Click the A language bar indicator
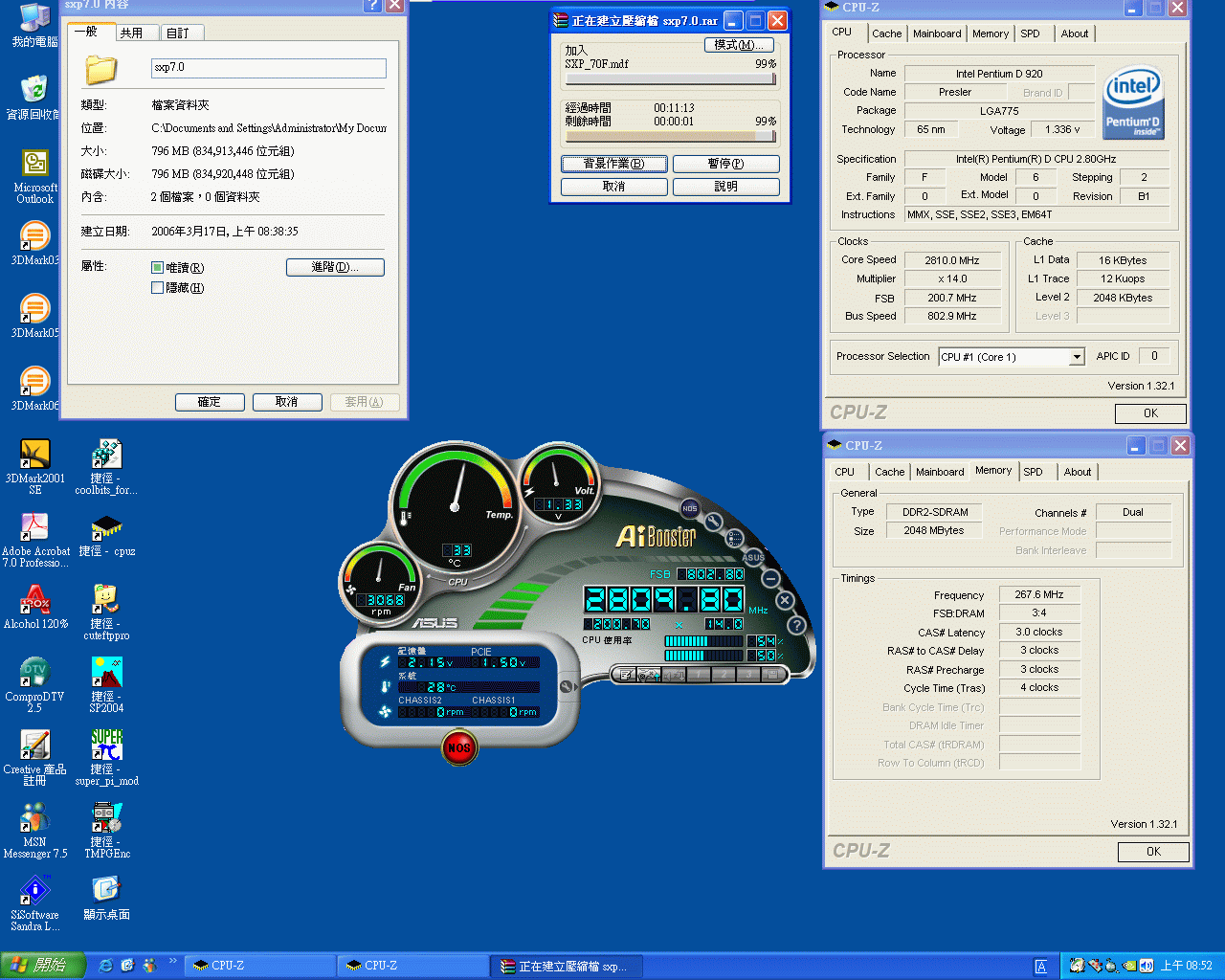Screen dimensions: 1225x980 point(1041,967)
